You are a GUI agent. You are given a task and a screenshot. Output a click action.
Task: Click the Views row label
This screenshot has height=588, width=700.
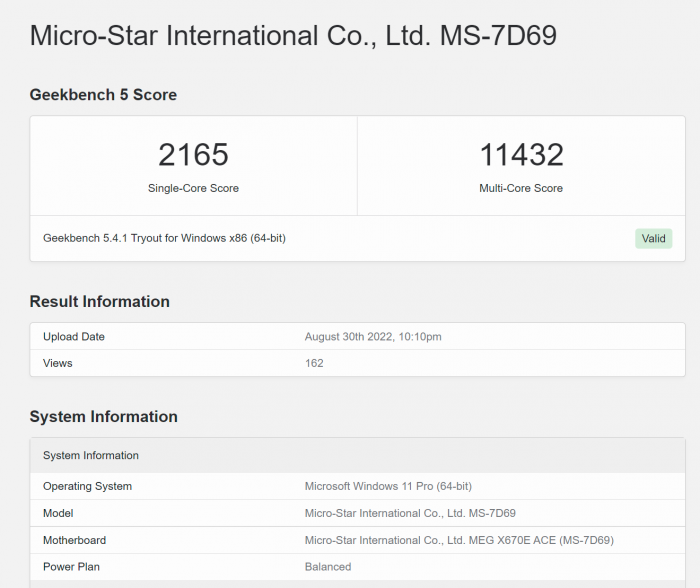click(x=58, y=363)
